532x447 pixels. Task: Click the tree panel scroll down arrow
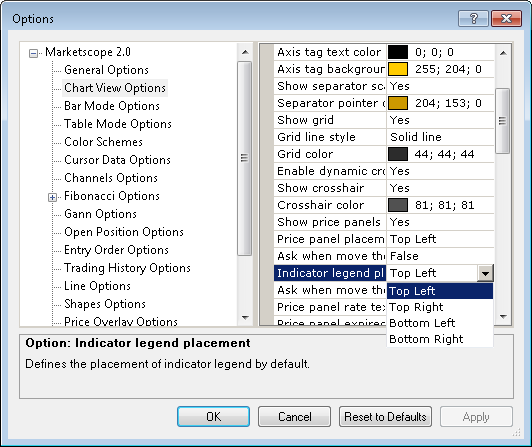click(245, 318)
